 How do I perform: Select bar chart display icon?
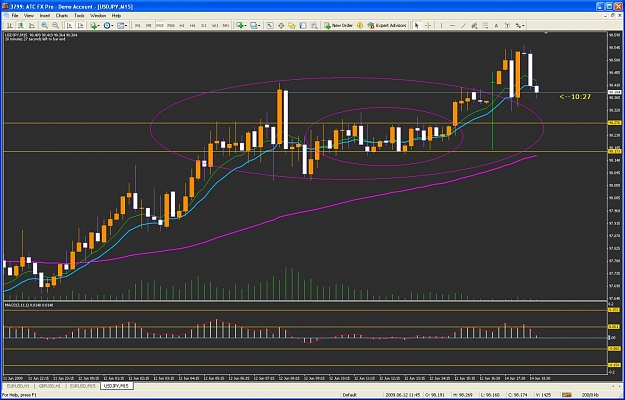10,25
